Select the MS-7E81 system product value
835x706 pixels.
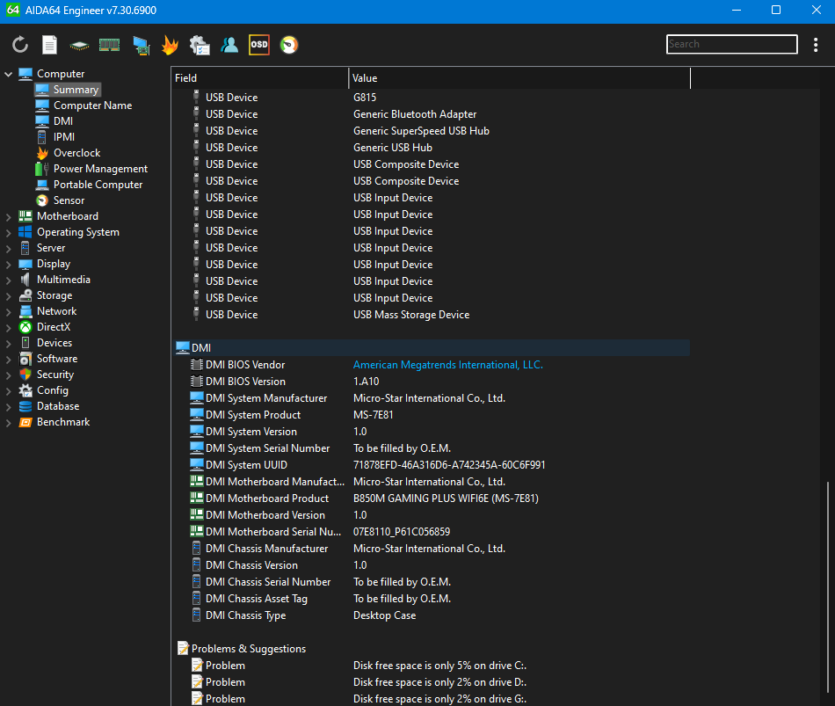pos(373,415)
